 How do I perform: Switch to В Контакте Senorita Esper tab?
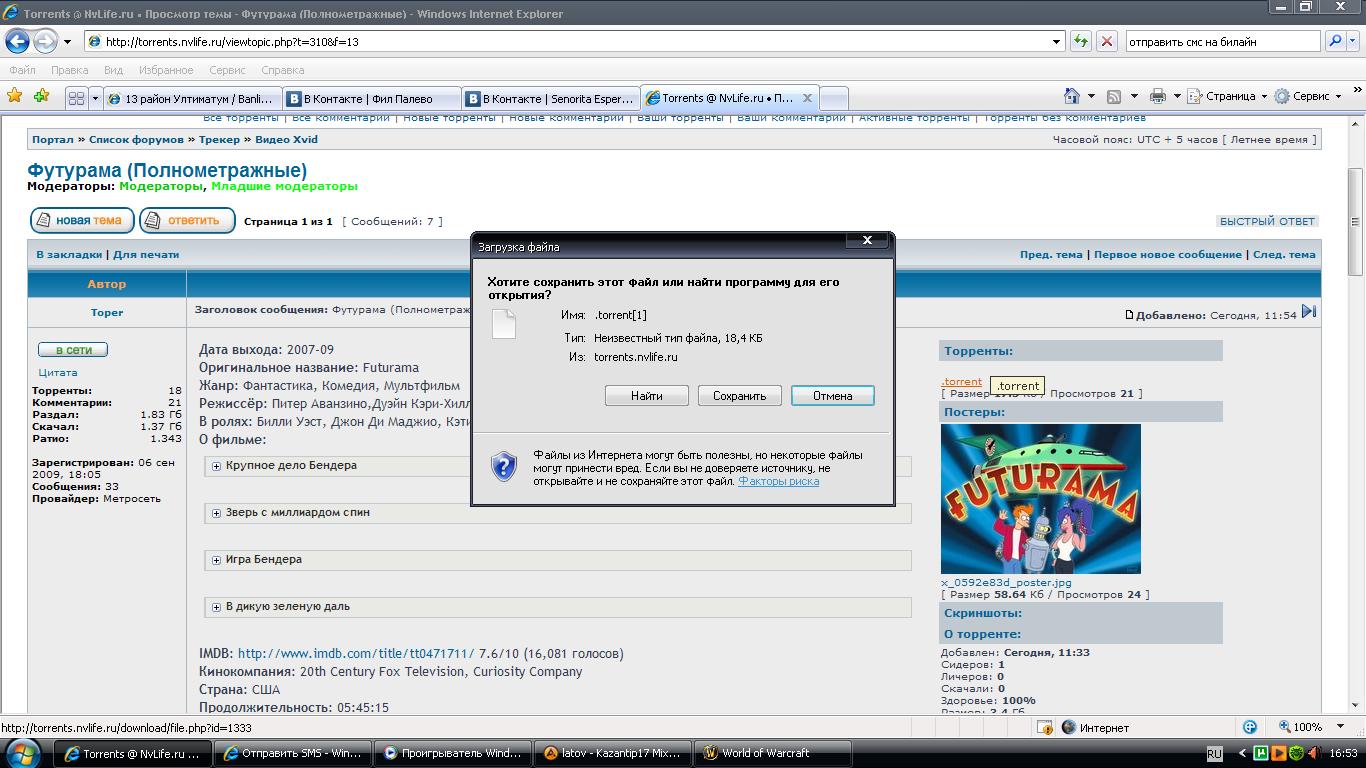550,98
